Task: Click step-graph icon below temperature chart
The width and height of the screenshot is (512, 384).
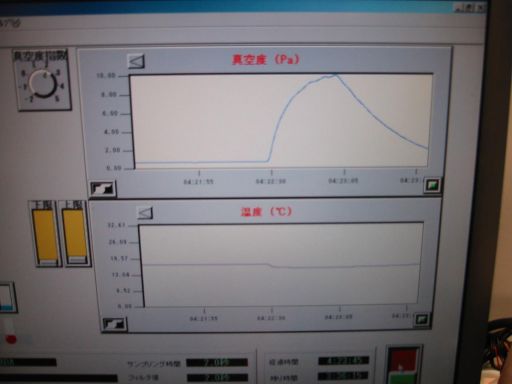Action: [x=114, y=324]
